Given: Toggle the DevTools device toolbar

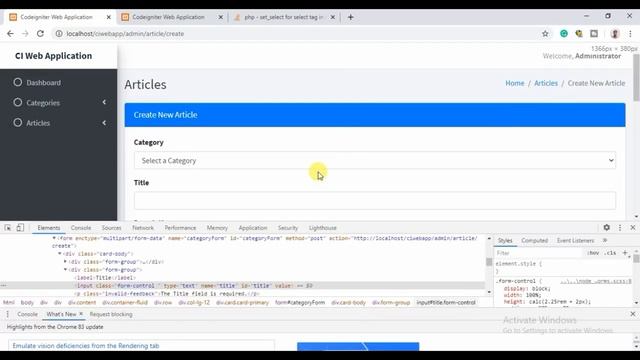Looking at the screenshot, I should [x=20, y=228].
